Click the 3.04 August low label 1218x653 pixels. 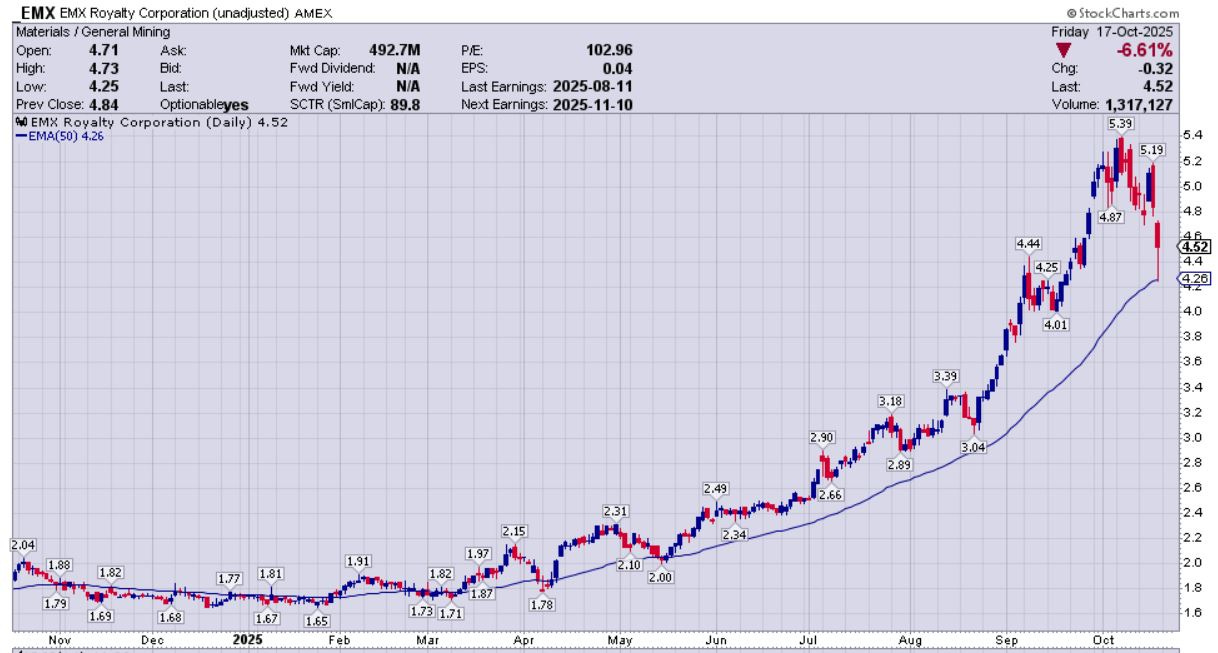coord(973,448)
